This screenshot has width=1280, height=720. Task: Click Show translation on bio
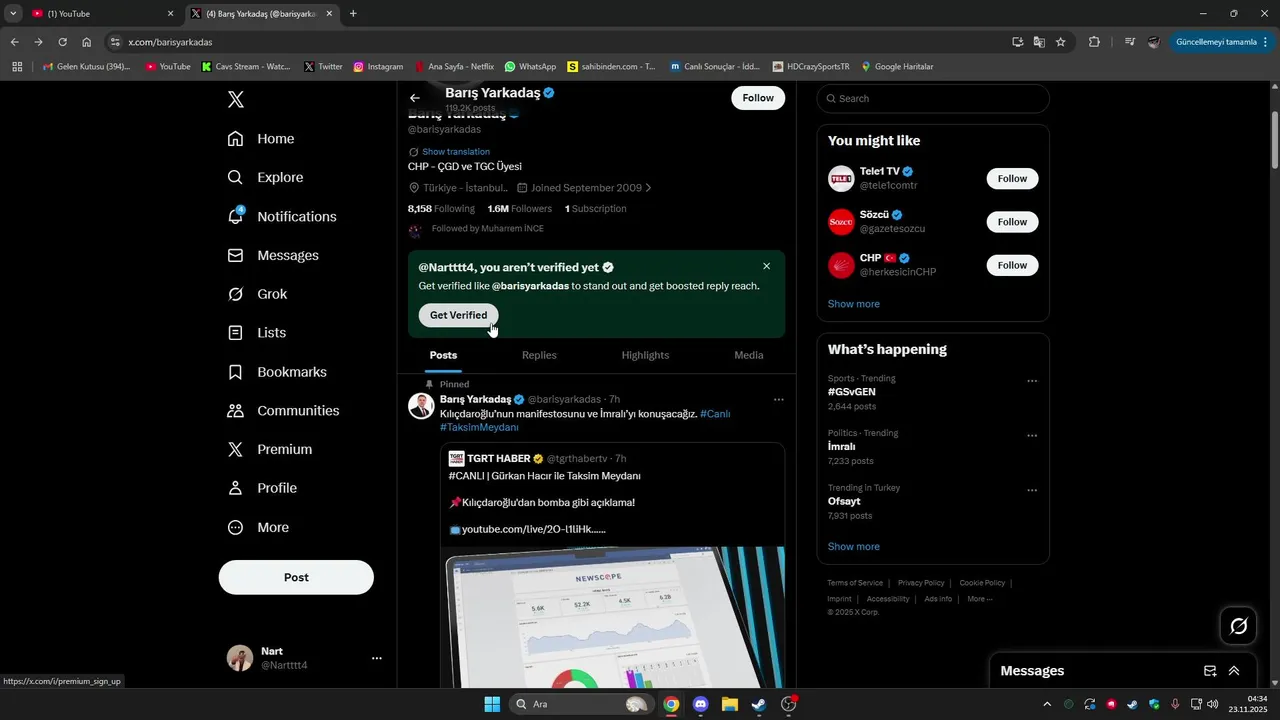pos(456,152)
